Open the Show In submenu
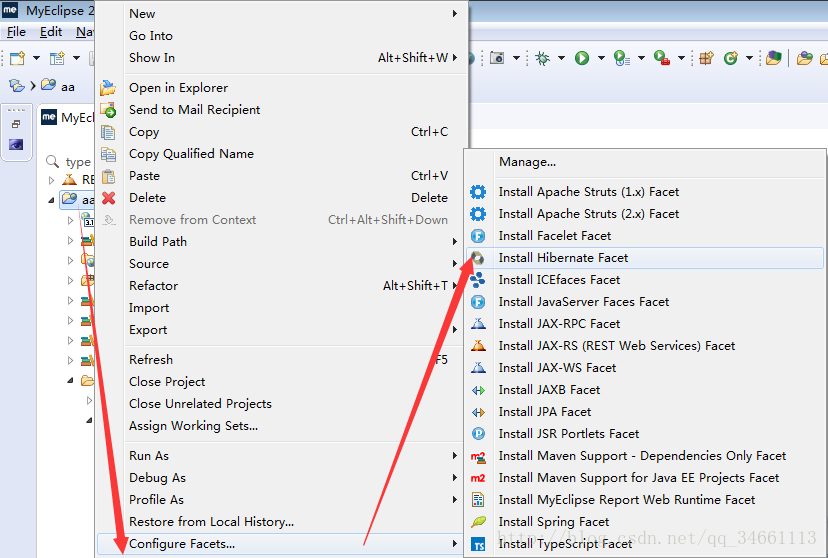This screenshot has width=828, height=558. click(280, 58)
